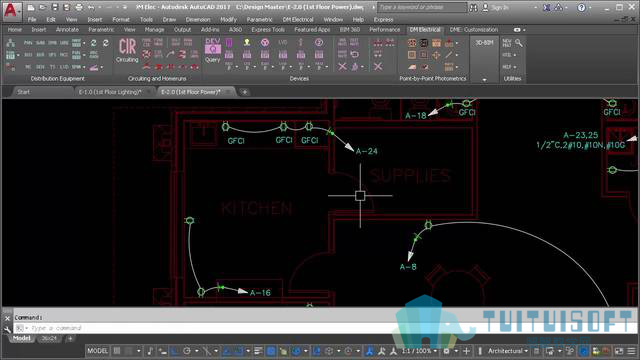Toggle hardware acceleration icon in status bar
The width and height of the screenshot is (640, 360).
584,351
